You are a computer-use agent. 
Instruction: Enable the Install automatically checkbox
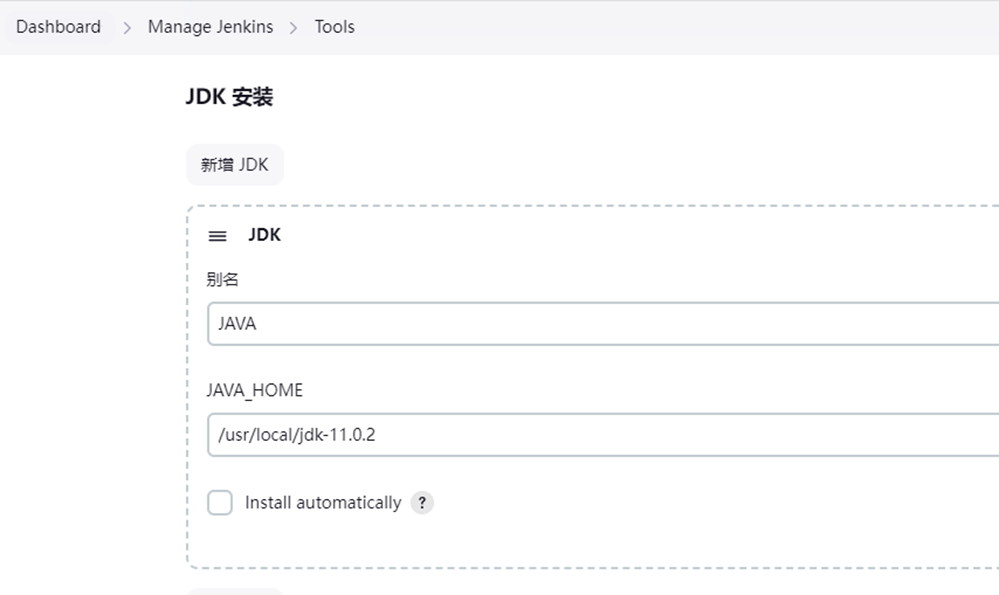pos(220,503)
